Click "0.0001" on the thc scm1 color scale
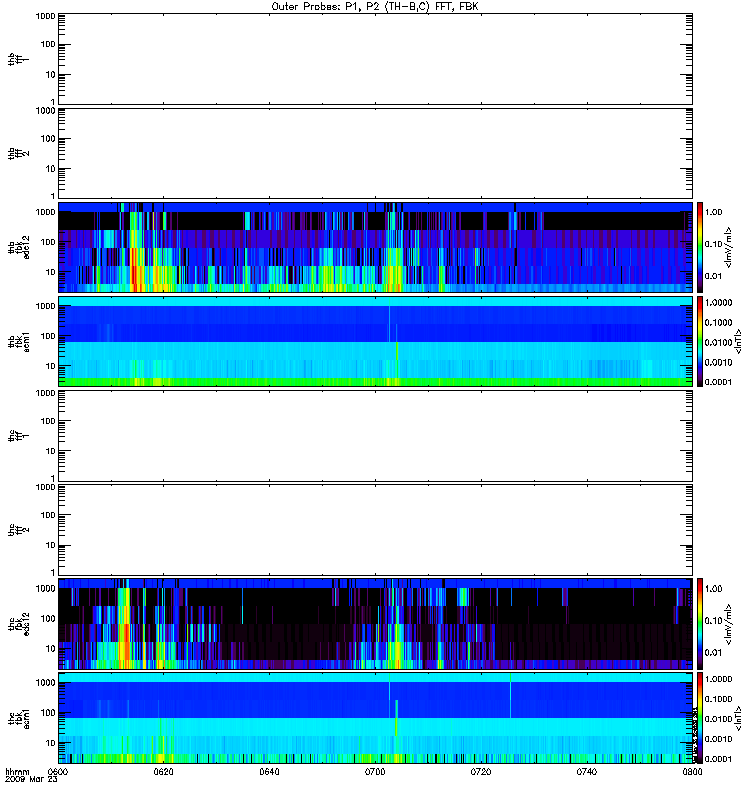 tap(718, 759)
